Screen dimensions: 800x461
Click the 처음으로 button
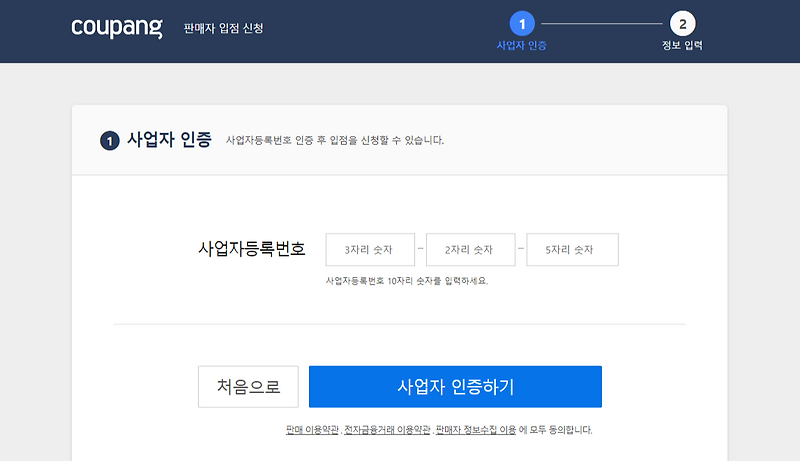point(248,387)
